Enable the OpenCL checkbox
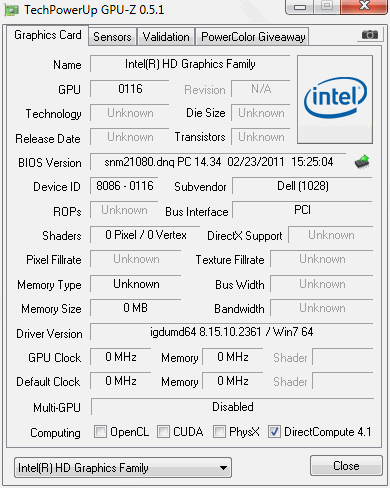Image resolution: width=390 pixels, height=488 pixels. click(100, 431)
